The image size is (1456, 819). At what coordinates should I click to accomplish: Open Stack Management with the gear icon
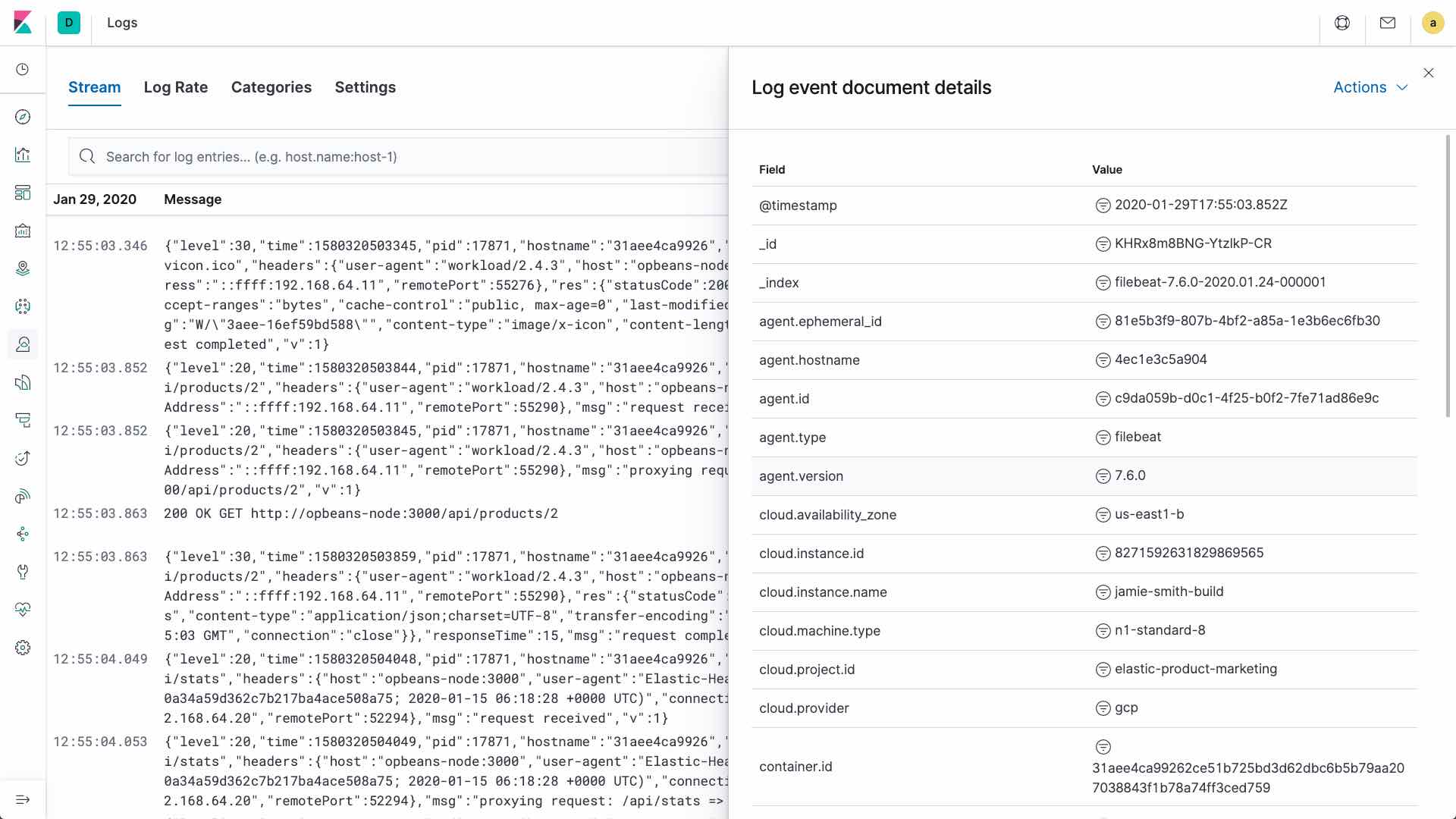22,648
